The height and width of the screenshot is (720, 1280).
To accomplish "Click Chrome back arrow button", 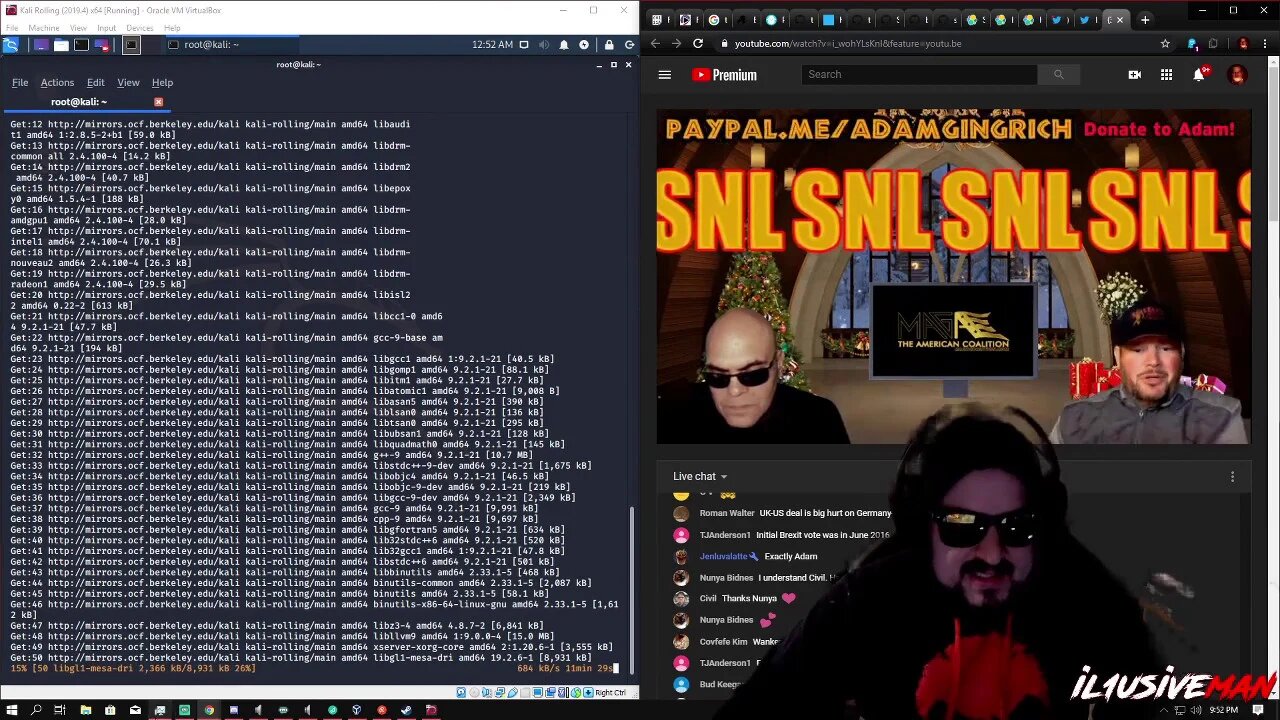I will point(655,44).
